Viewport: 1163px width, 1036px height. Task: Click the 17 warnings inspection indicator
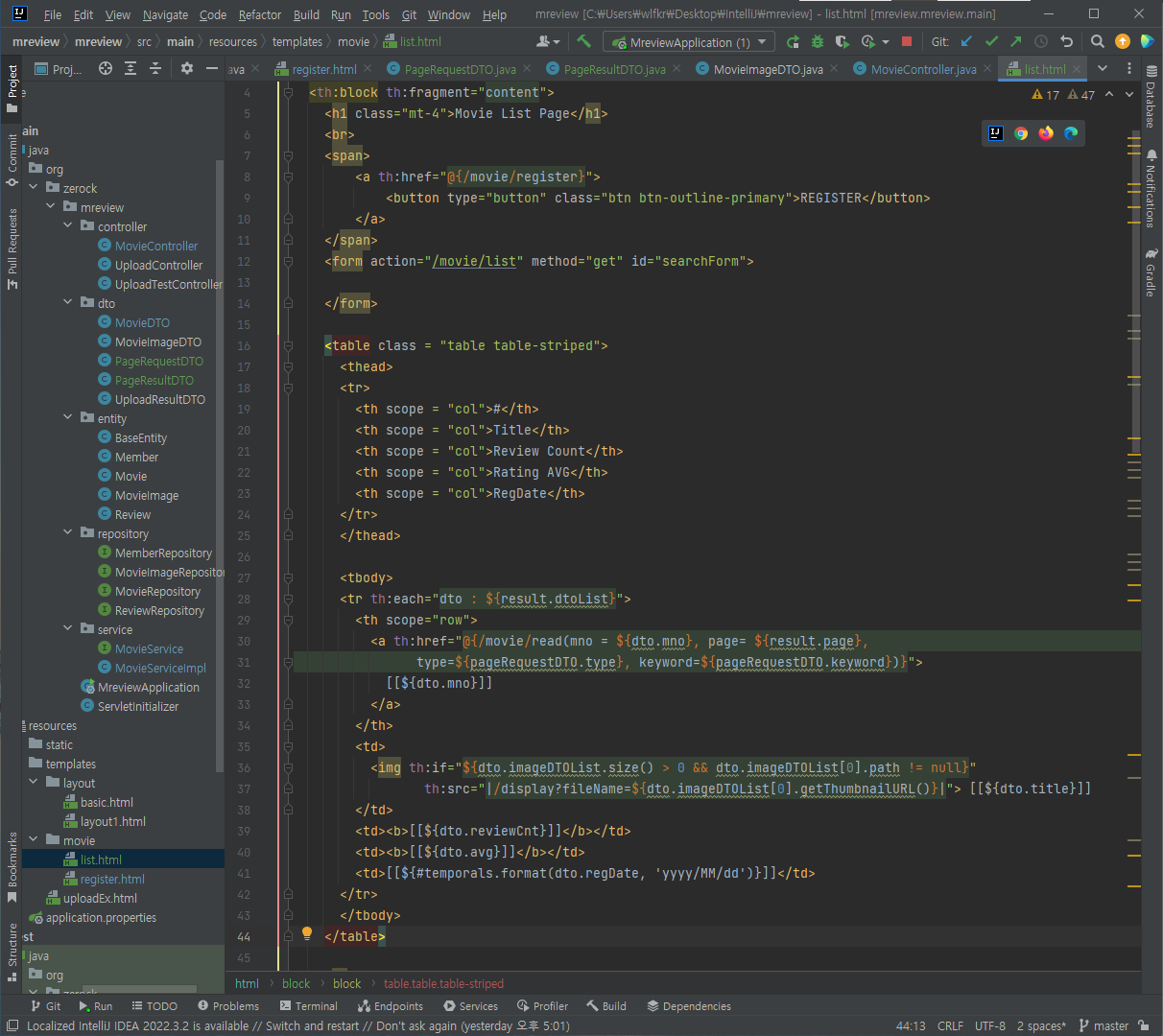click(x=1046, y=95)
